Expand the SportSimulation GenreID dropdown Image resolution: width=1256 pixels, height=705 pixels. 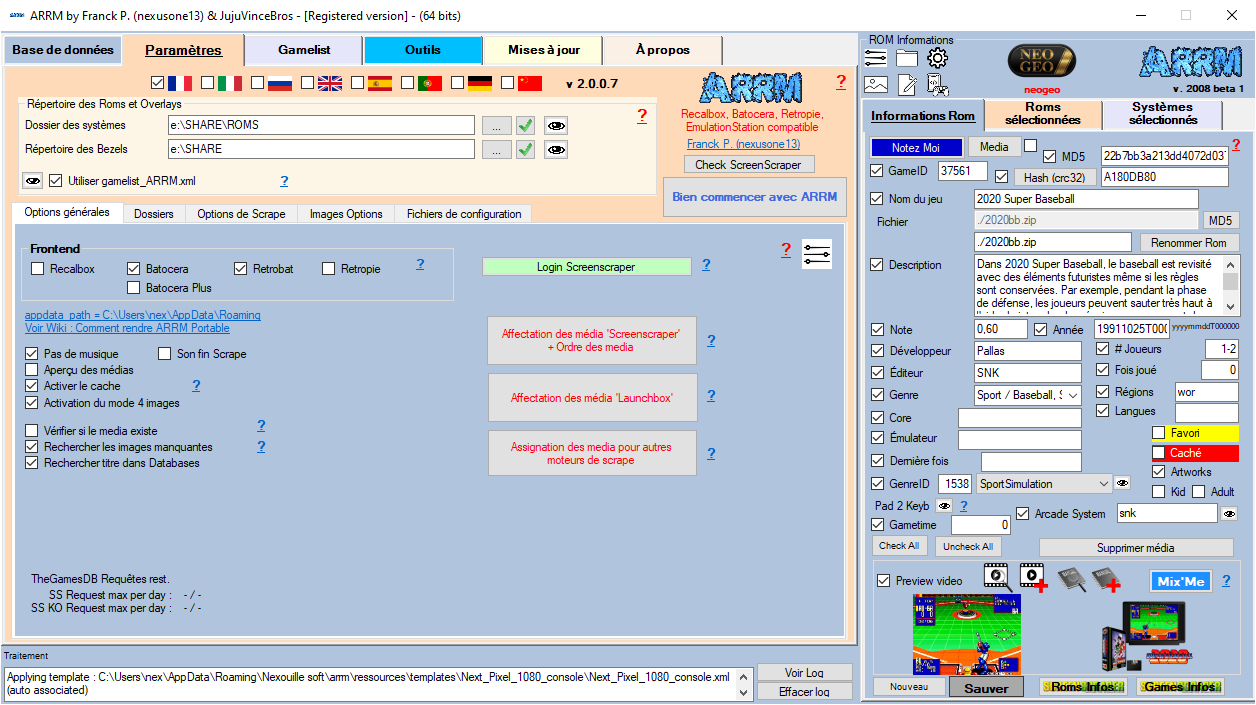click(1104, 484)
